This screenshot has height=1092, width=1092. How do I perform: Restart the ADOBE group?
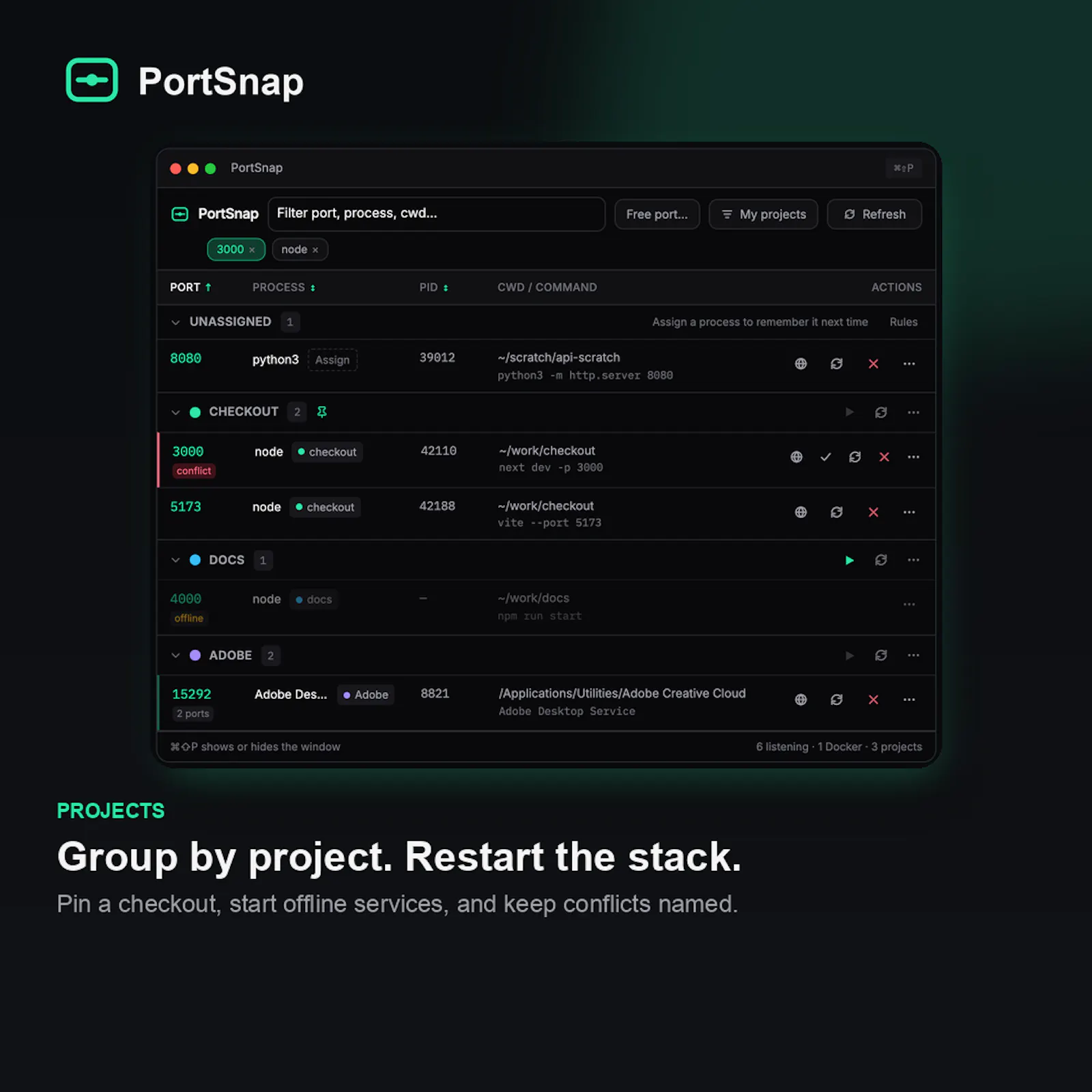tap(881, 655)
